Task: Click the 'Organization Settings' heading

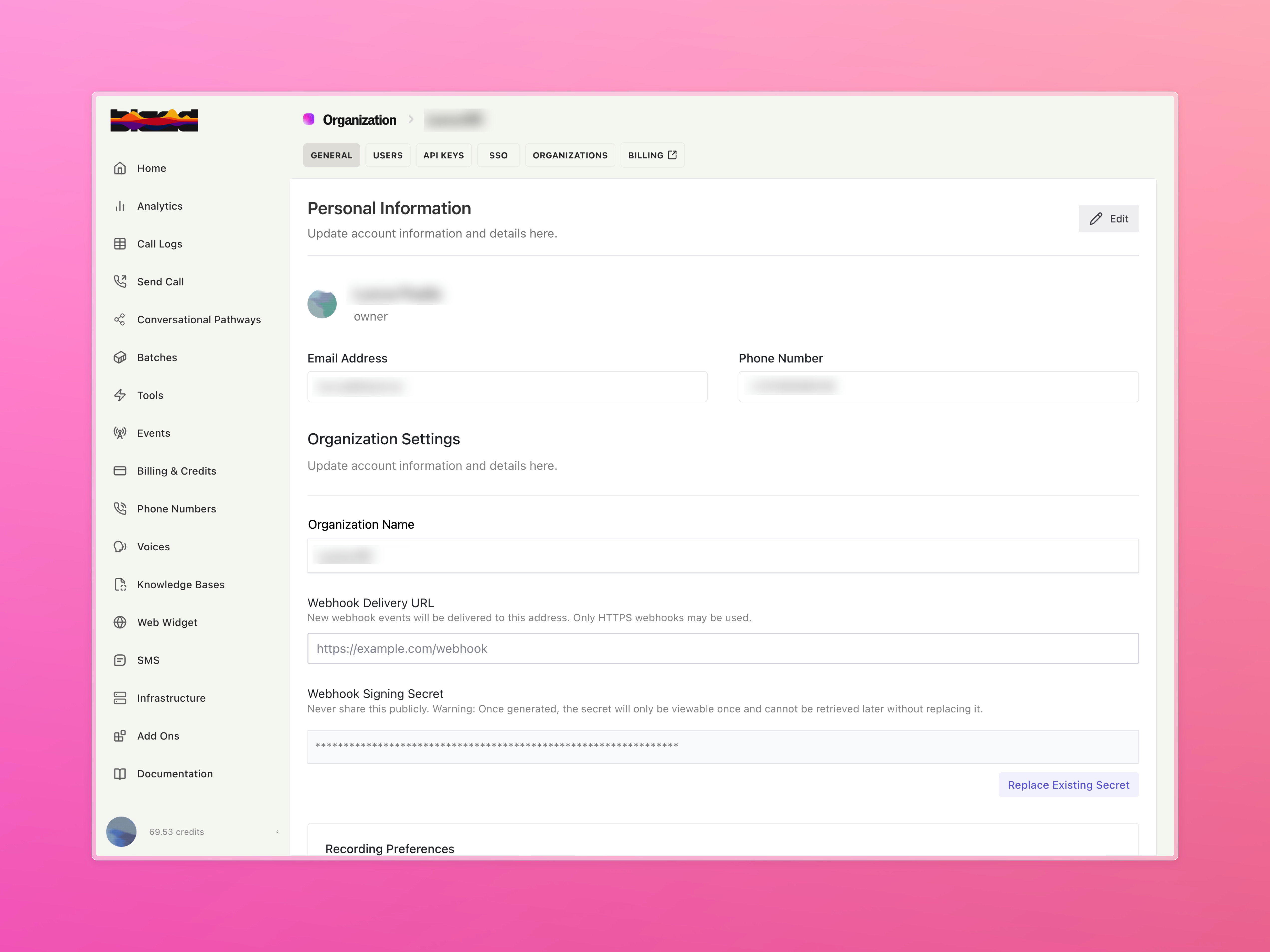Action: tap(384, 439)
